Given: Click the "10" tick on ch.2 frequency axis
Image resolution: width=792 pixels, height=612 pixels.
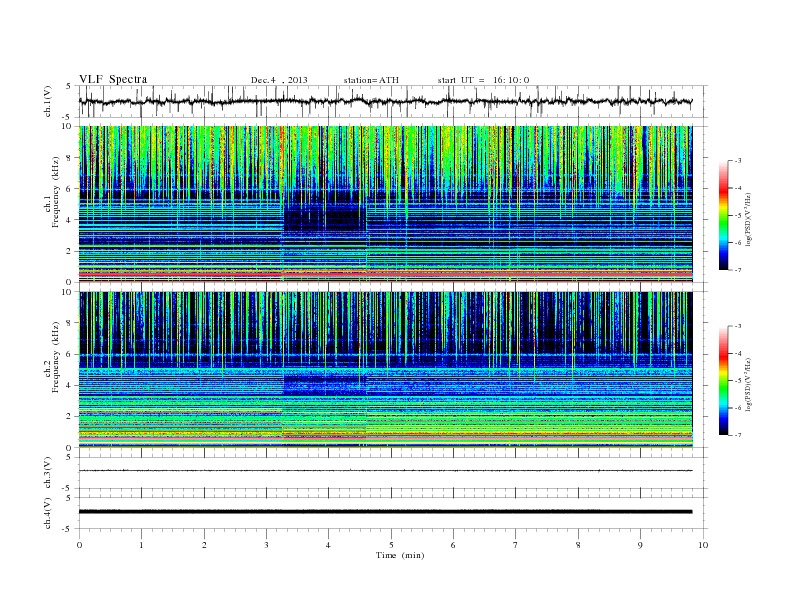Looking at the screenshot, I should point(67,292).
